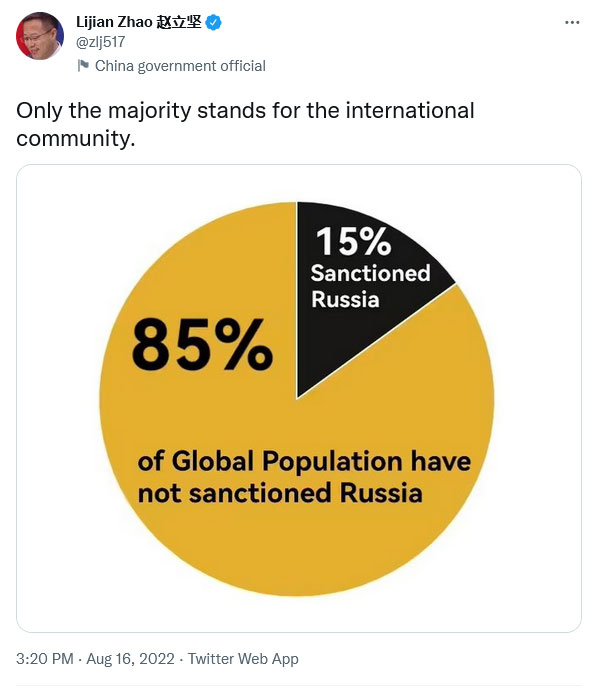
Task: Click the Aug 16, 2022 date
Action: tap(130, 659)
